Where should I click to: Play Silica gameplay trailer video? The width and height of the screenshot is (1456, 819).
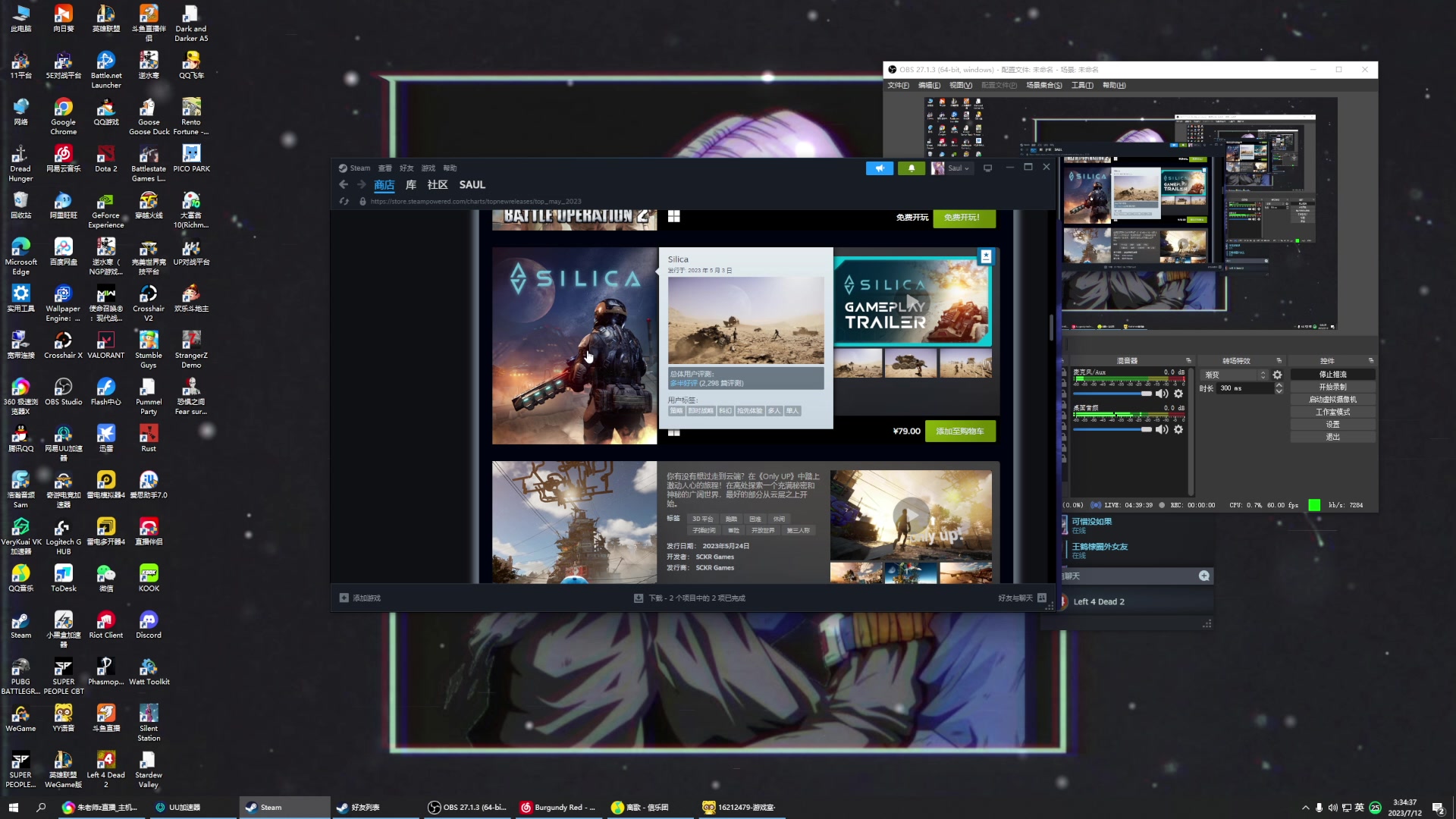point(912,302)
